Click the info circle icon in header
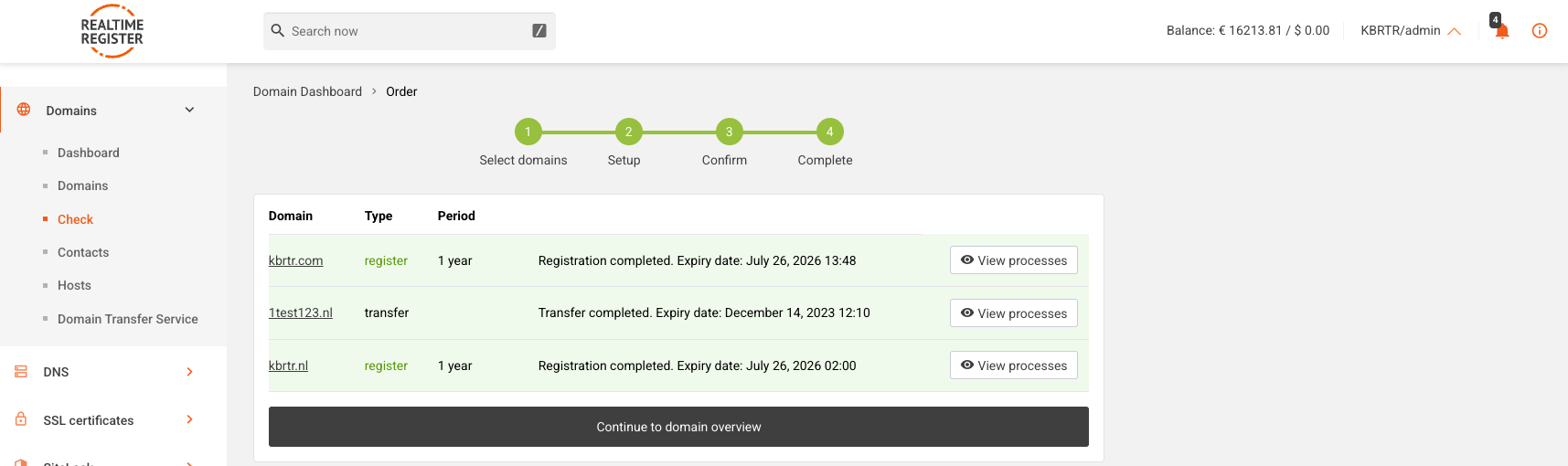 (x=1540, y=31)
